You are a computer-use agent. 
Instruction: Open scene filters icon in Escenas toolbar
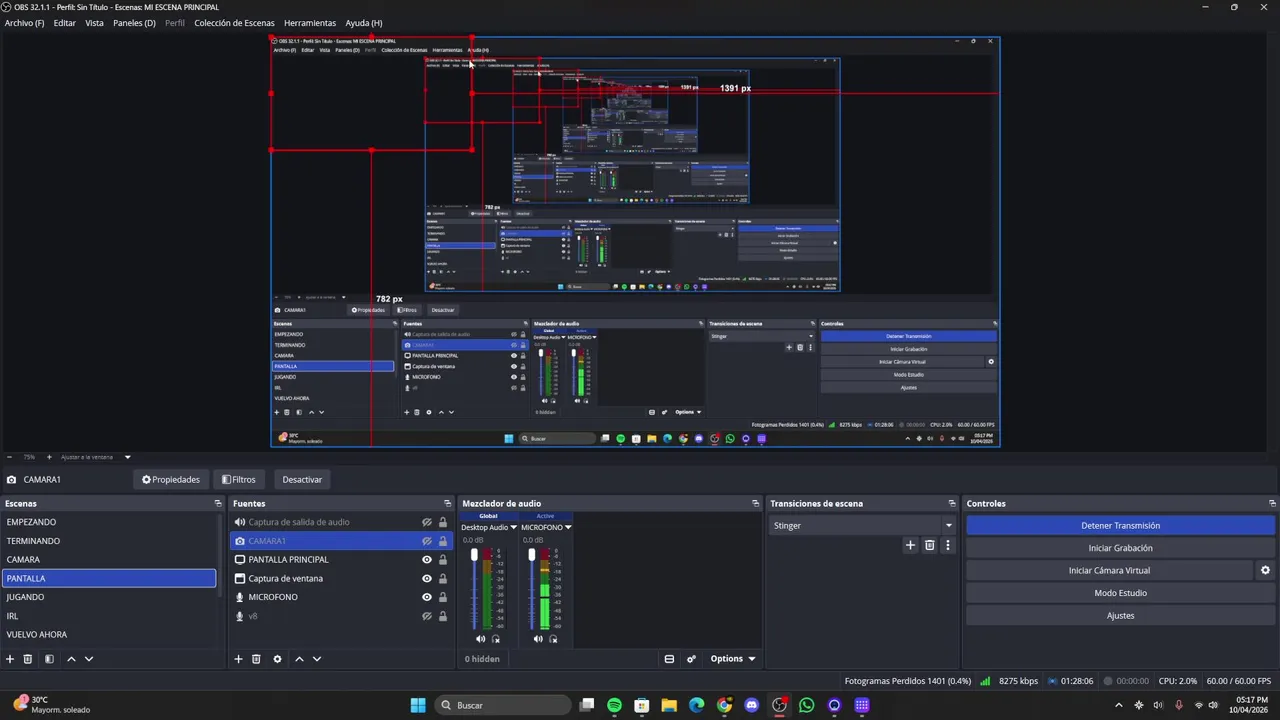(x=49, y=659)
